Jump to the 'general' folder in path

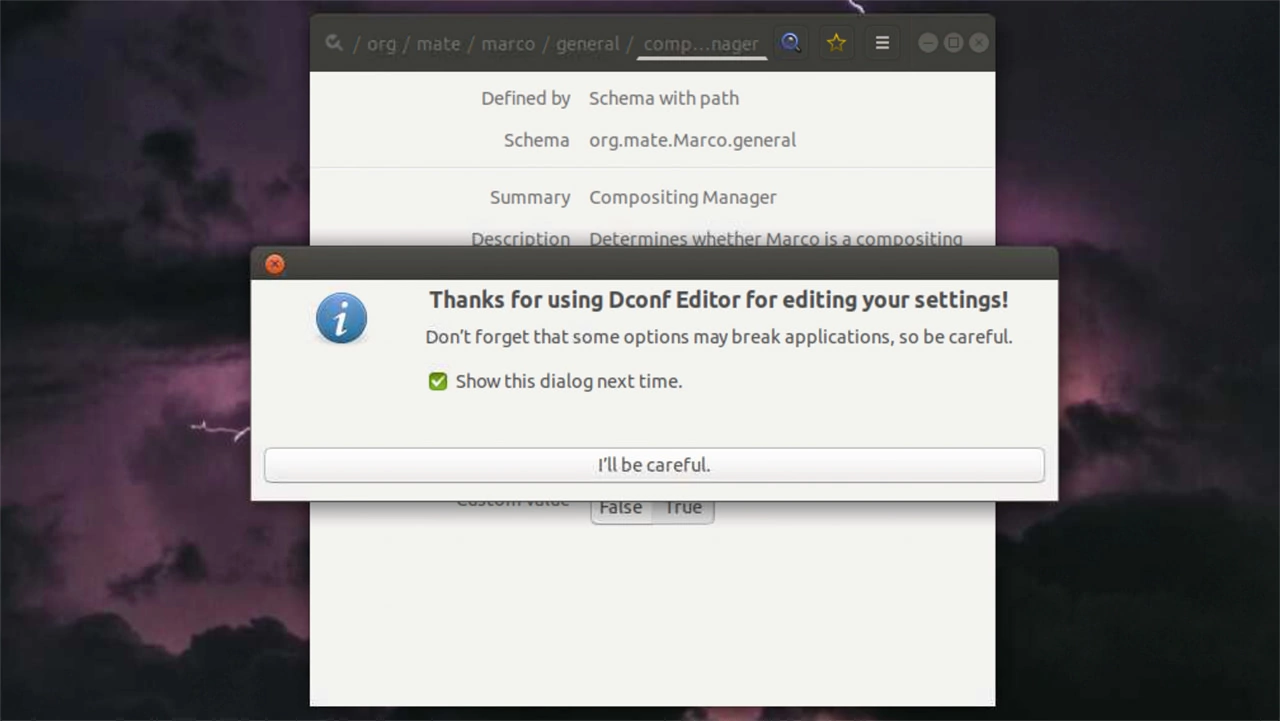pos(587,44)
